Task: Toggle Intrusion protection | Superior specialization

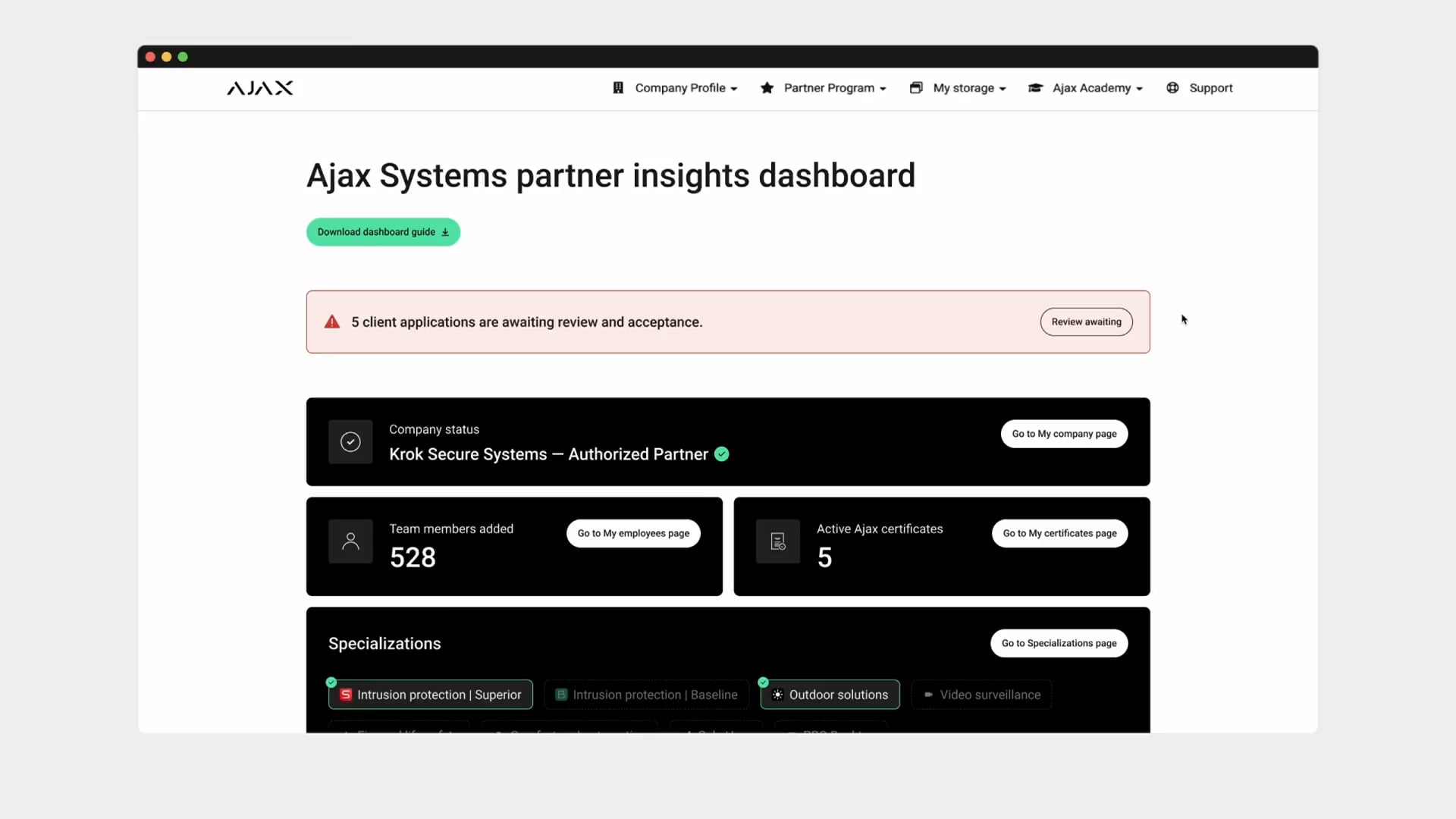Action: (431, 695)
